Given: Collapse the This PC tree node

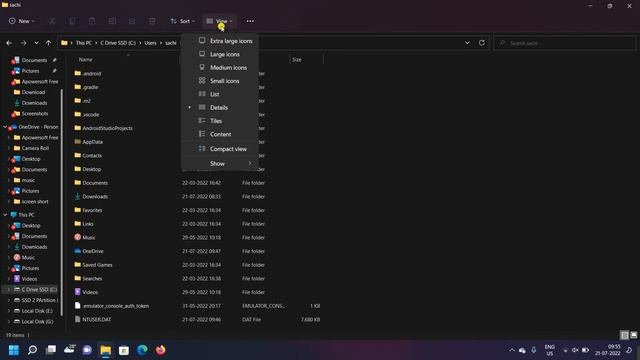Looking at the screenshot, I should point(5,215).
